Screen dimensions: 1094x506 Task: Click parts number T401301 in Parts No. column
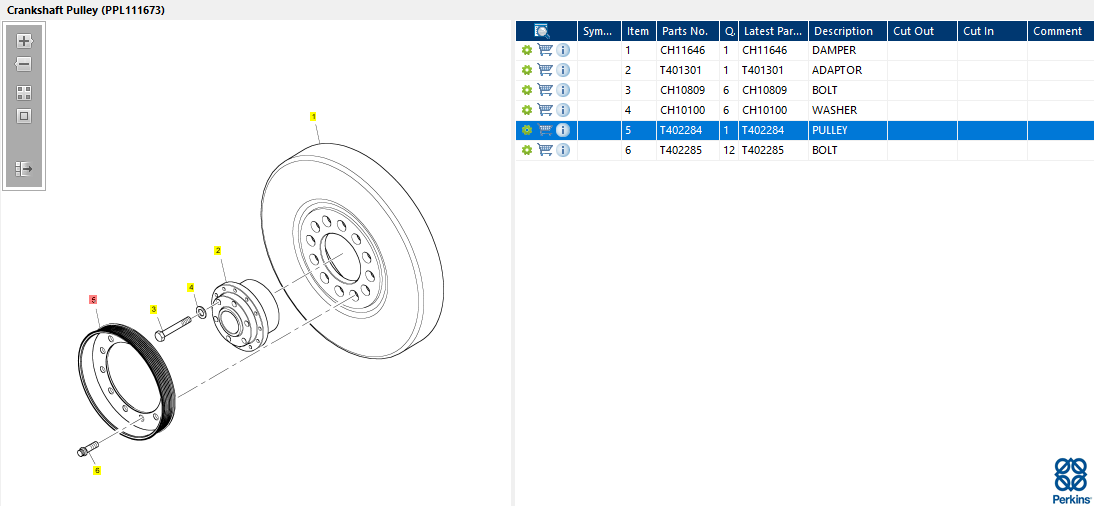[x=680, y=70]
